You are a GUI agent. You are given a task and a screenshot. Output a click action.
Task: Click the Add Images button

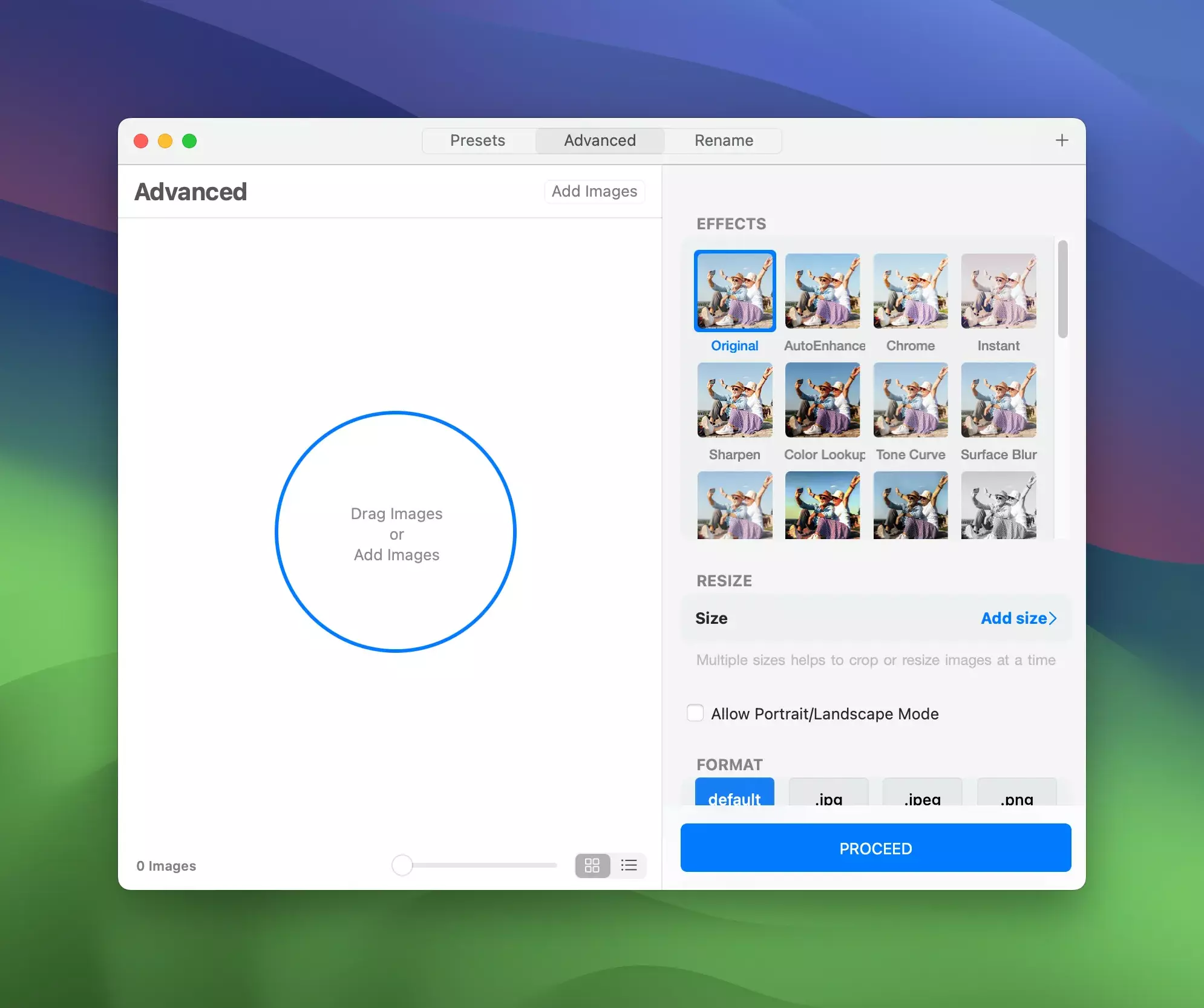(594, 191)
